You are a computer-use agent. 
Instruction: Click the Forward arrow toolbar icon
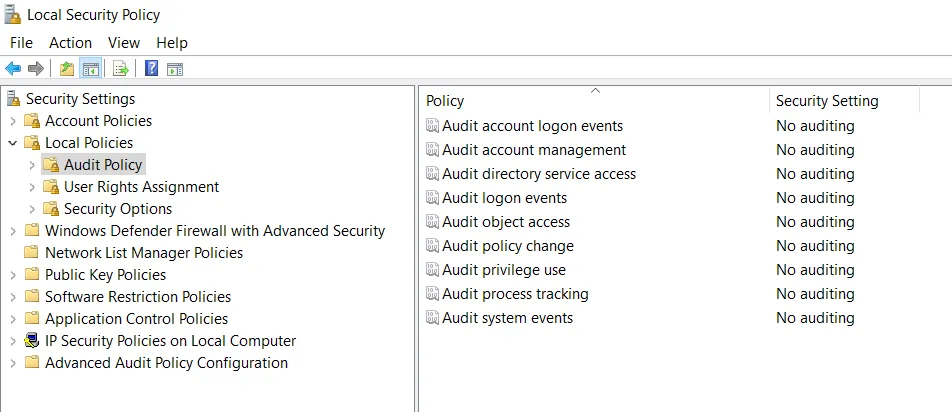pyautogui.click(x=36, y=69)
